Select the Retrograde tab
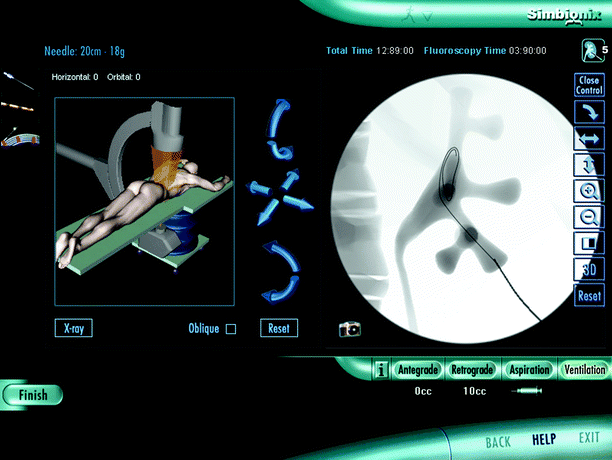The height and width of the screenshot is (460, 612). point(471,370)
